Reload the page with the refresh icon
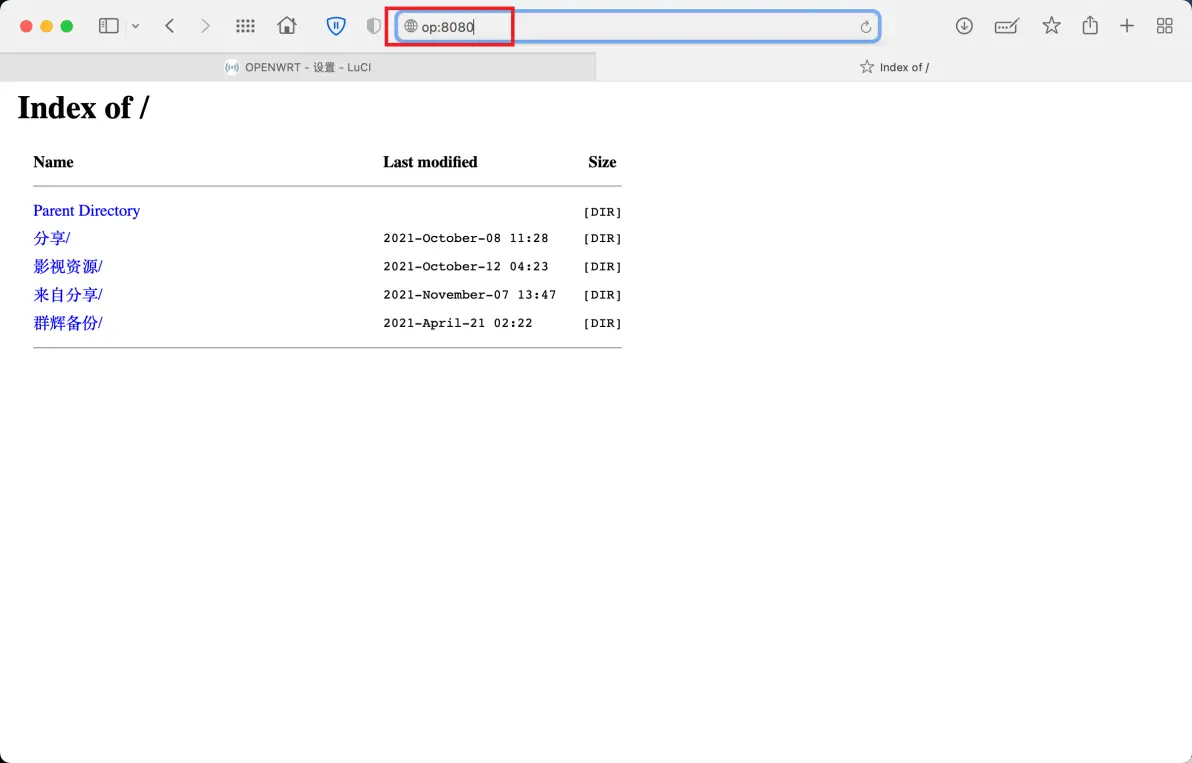This screenshot has width=1192, height=763. 865,27
